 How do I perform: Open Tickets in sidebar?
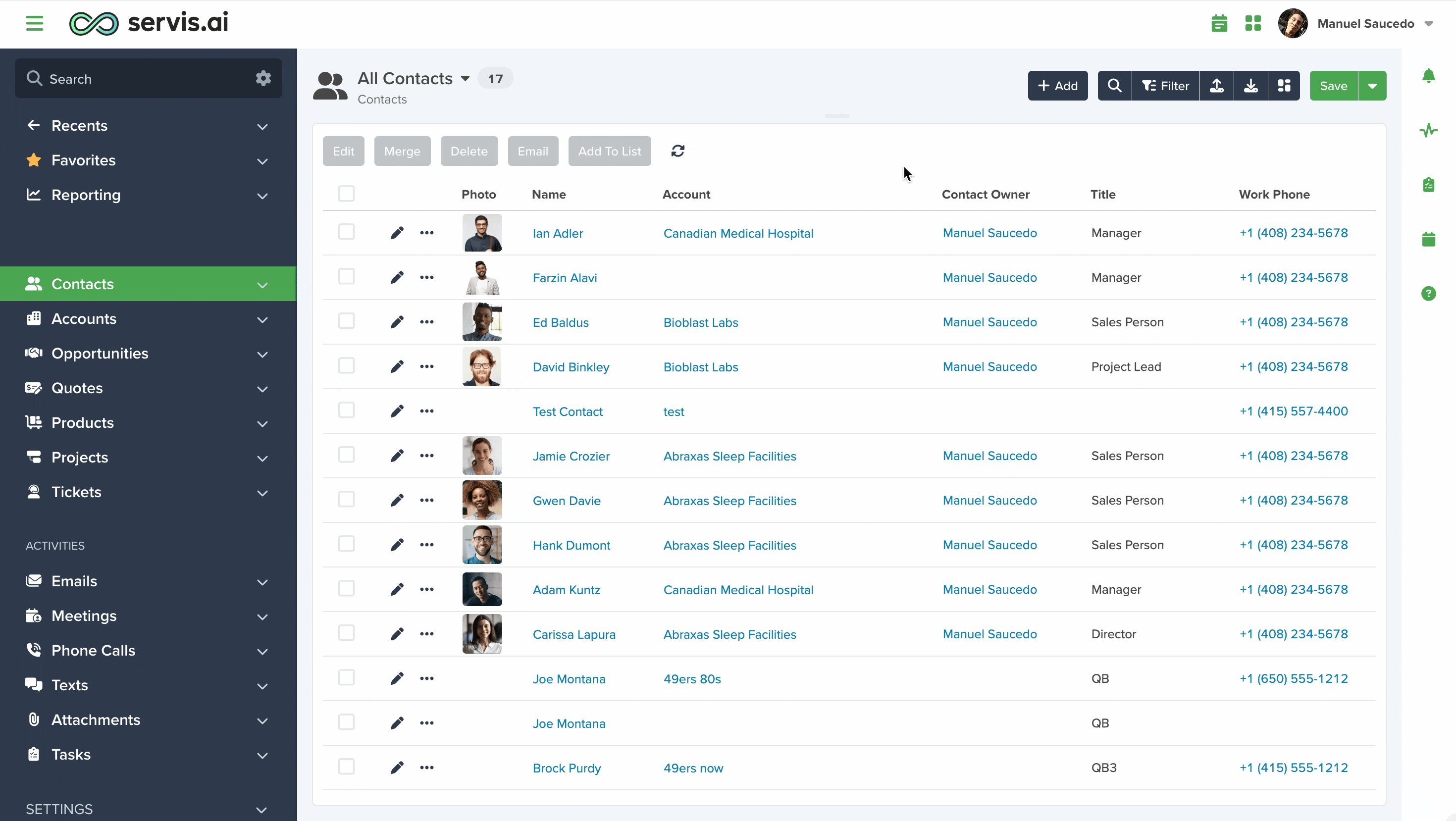click(76, 492)
